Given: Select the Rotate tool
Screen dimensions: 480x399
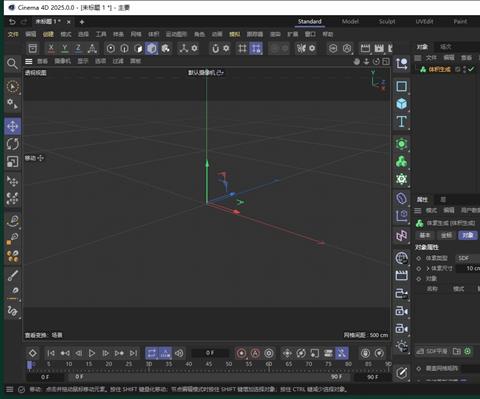Looking at the screenshot, I should [12, 144].
